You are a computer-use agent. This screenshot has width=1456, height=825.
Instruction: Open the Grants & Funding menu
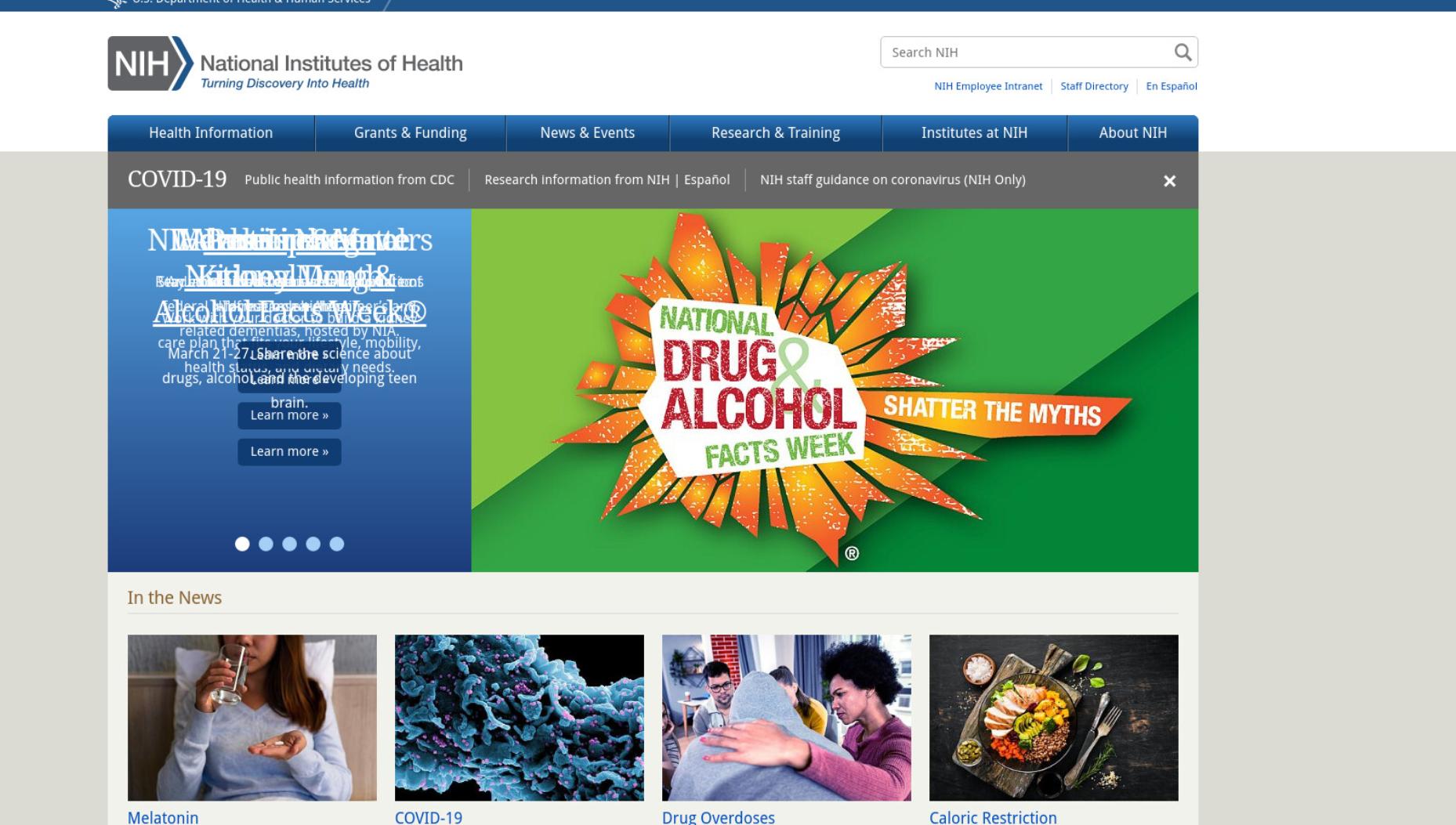[x=410, y=133]
